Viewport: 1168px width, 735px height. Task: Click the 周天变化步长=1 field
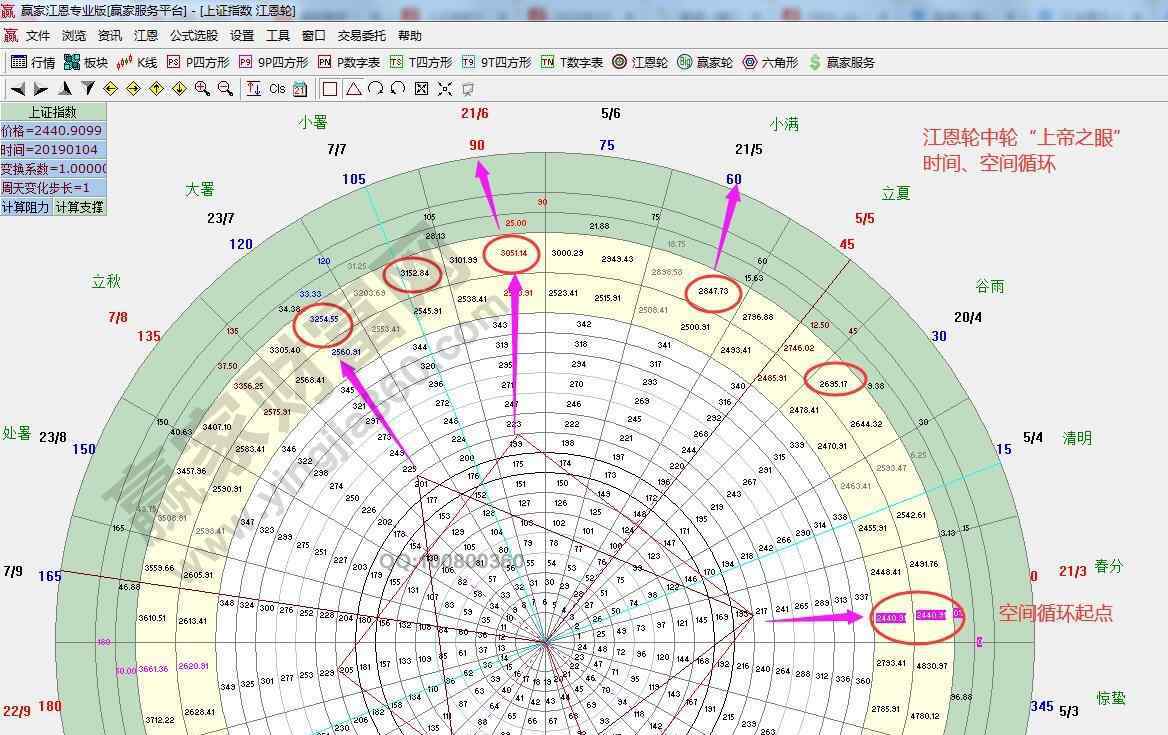[x=53, y=188]
